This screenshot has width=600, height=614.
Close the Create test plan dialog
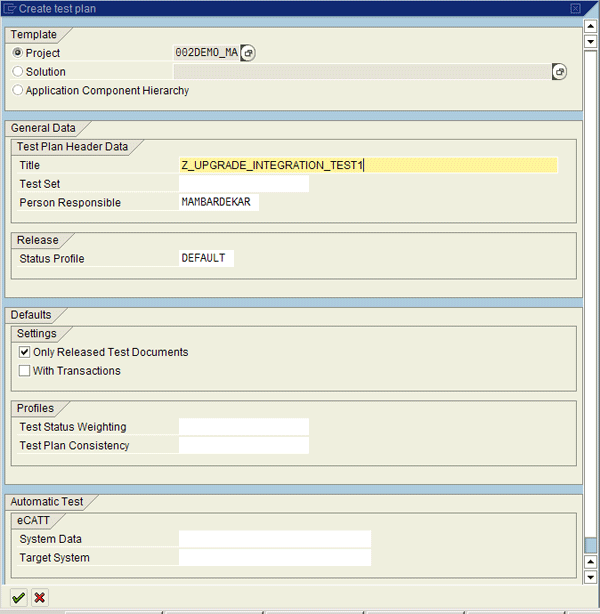click(575, 8)
